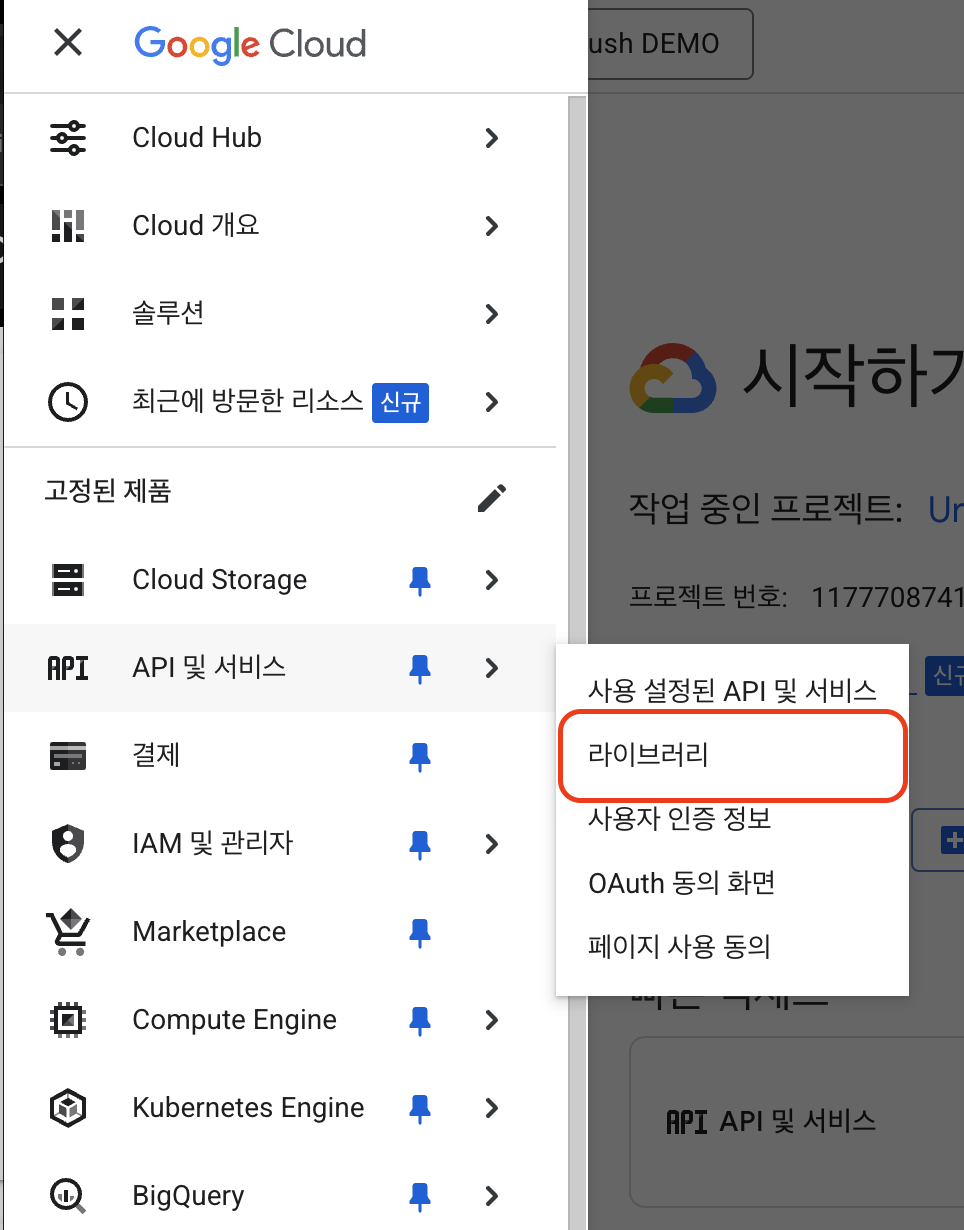Expand the API 및 서비스 submenu chevron
964x1230 pixels.
[491, 668]
